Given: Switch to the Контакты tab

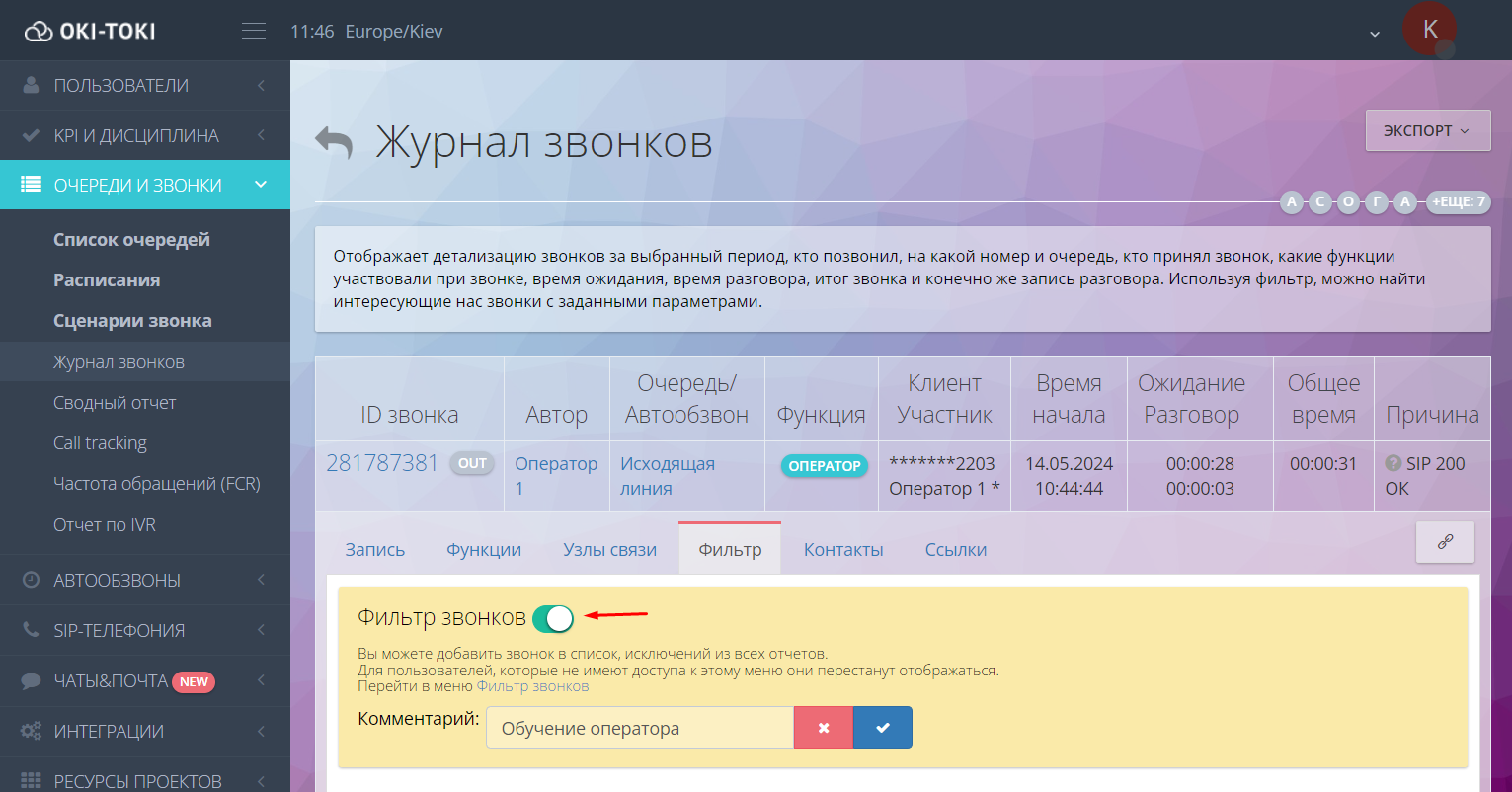Looking at the screenshot, I should click(x=843, y=550).
